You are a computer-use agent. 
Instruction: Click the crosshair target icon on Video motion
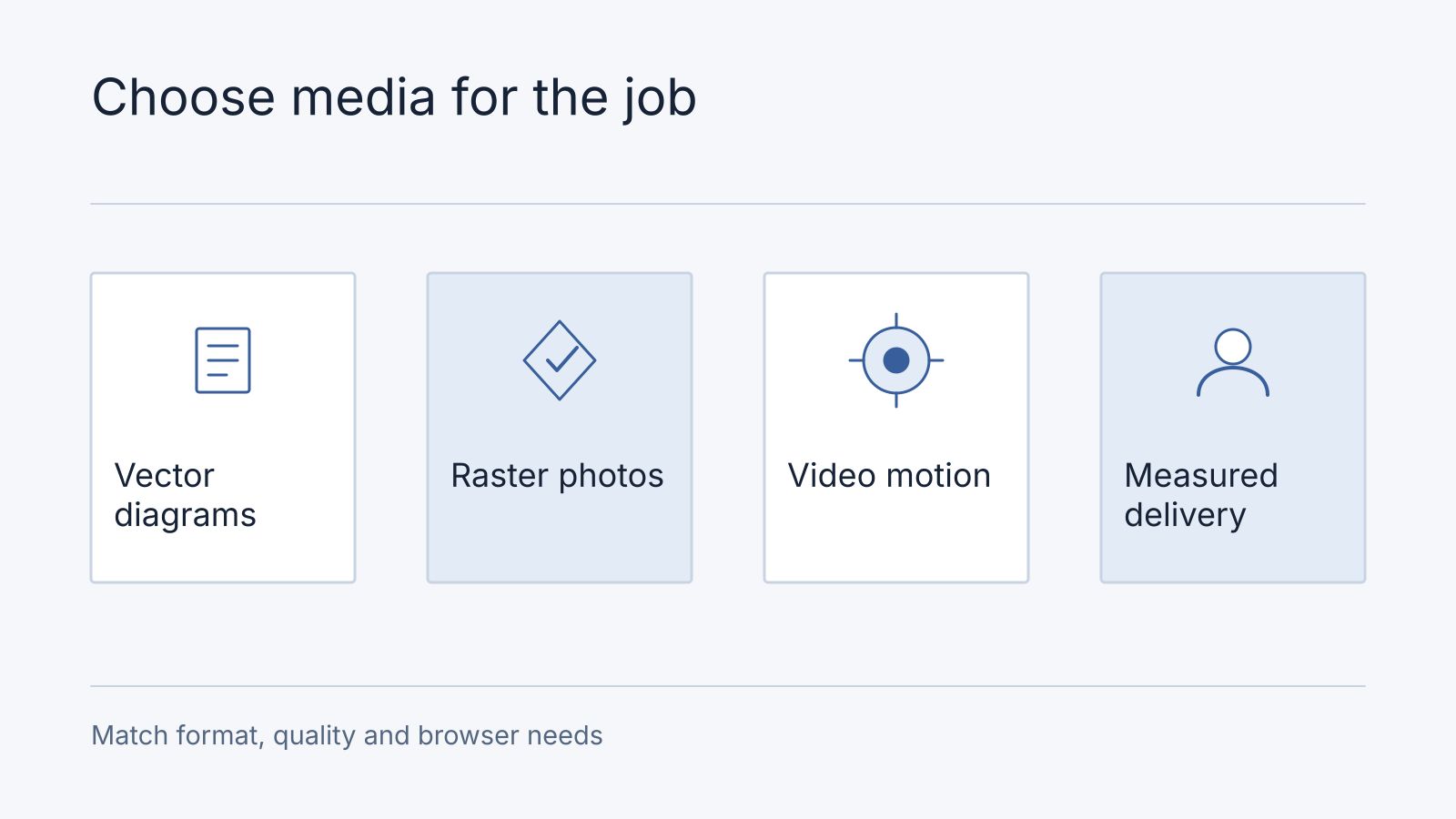pos(896,360)
